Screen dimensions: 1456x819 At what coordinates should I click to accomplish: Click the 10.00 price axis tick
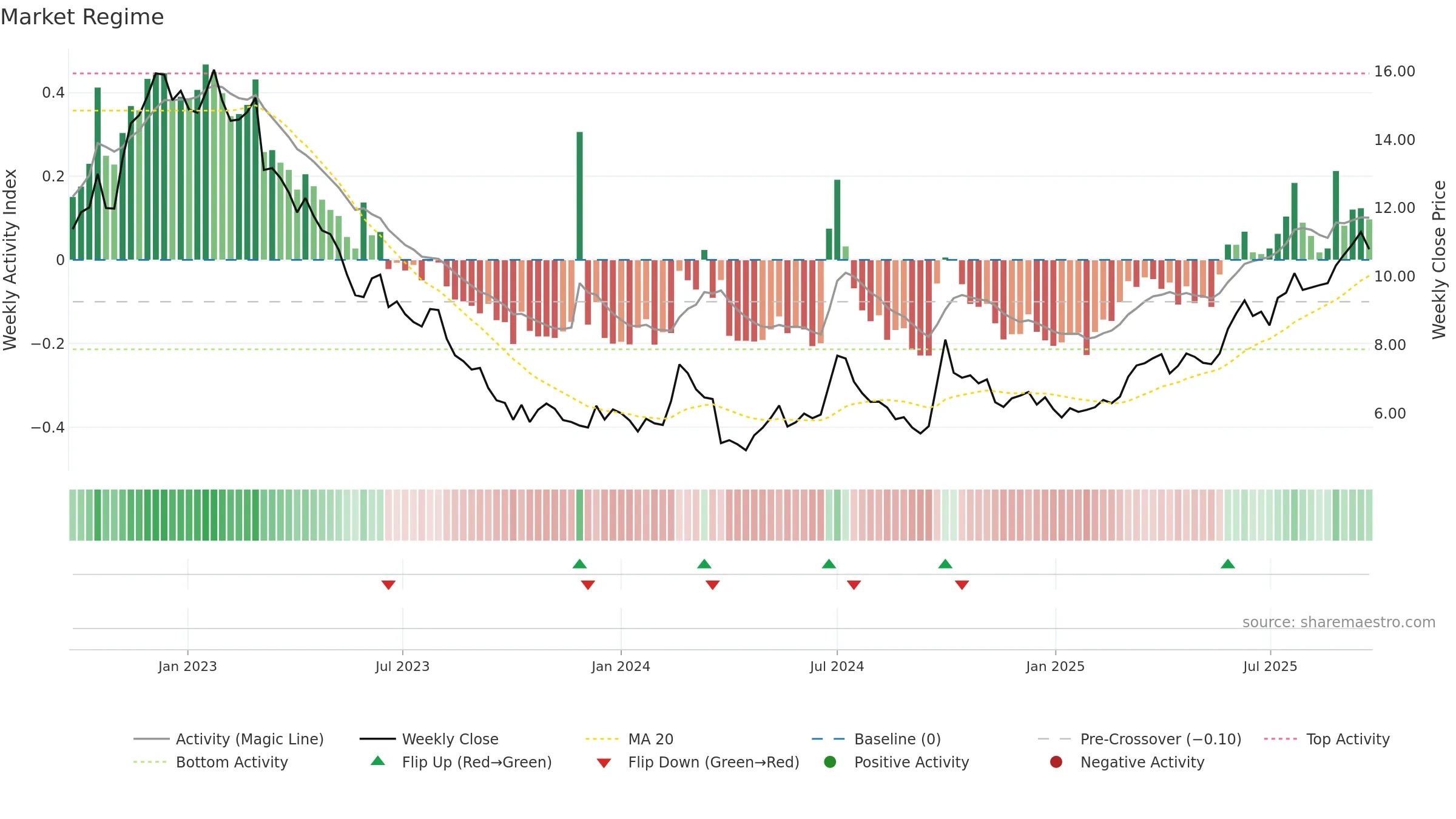[1394, 277]
